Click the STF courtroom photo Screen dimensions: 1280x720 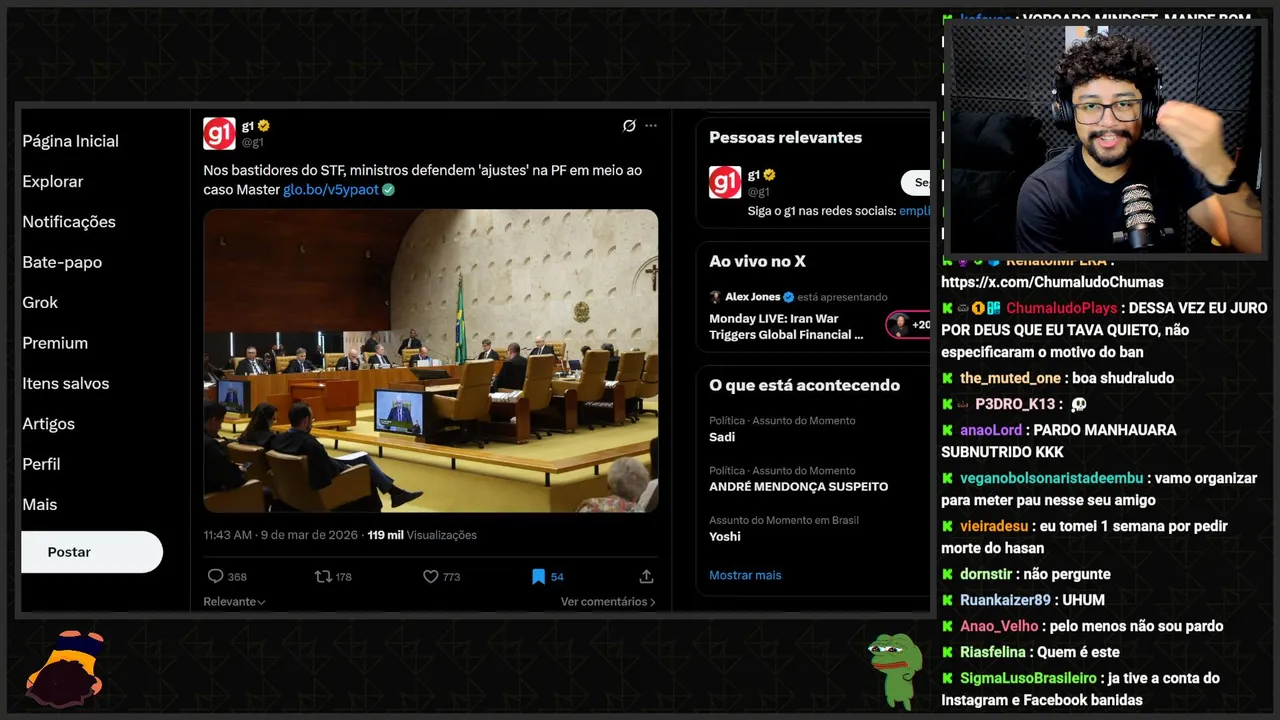(x=431, y=361)
